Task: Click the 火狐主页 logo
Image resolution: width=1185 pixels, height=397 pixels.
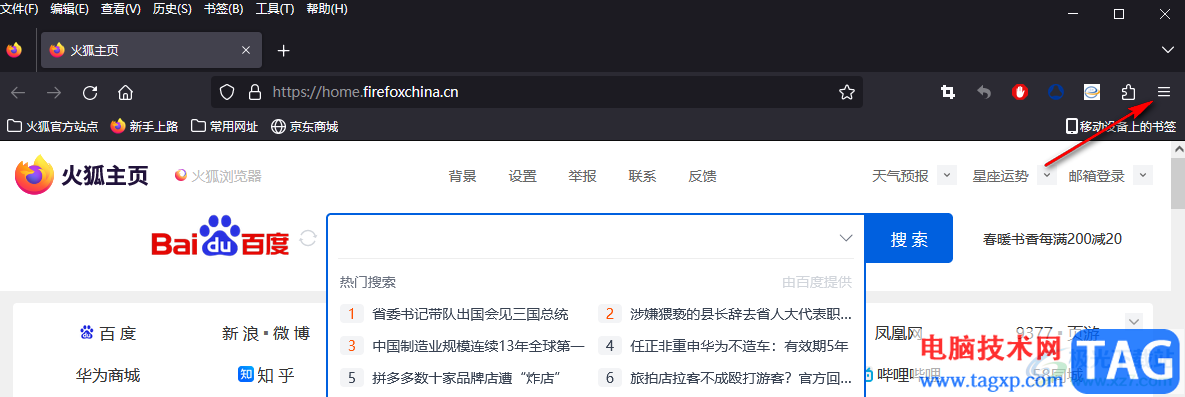Action: [82, 176]
